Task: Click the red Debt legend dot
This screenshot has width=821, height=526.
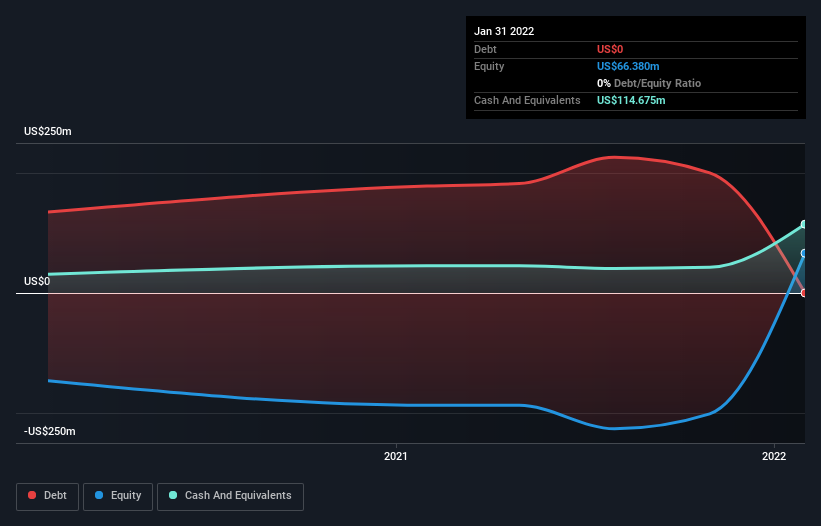Action: click(x=32, y=495)
